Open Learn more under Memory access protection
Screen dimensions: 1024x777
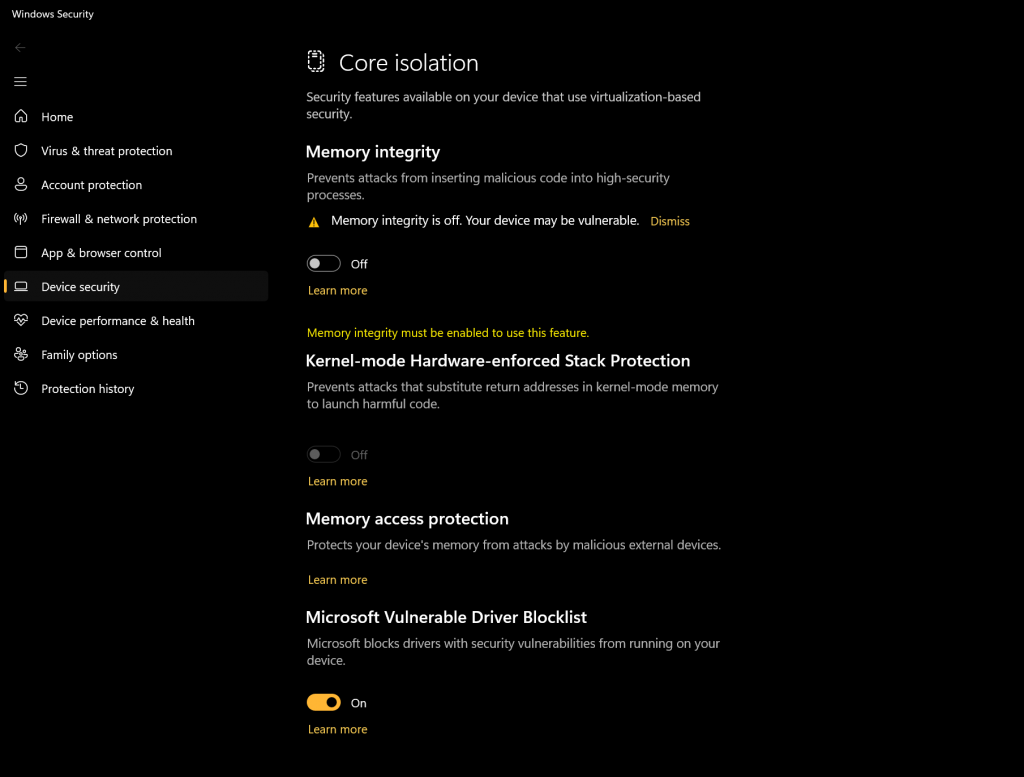click(338, 580)
